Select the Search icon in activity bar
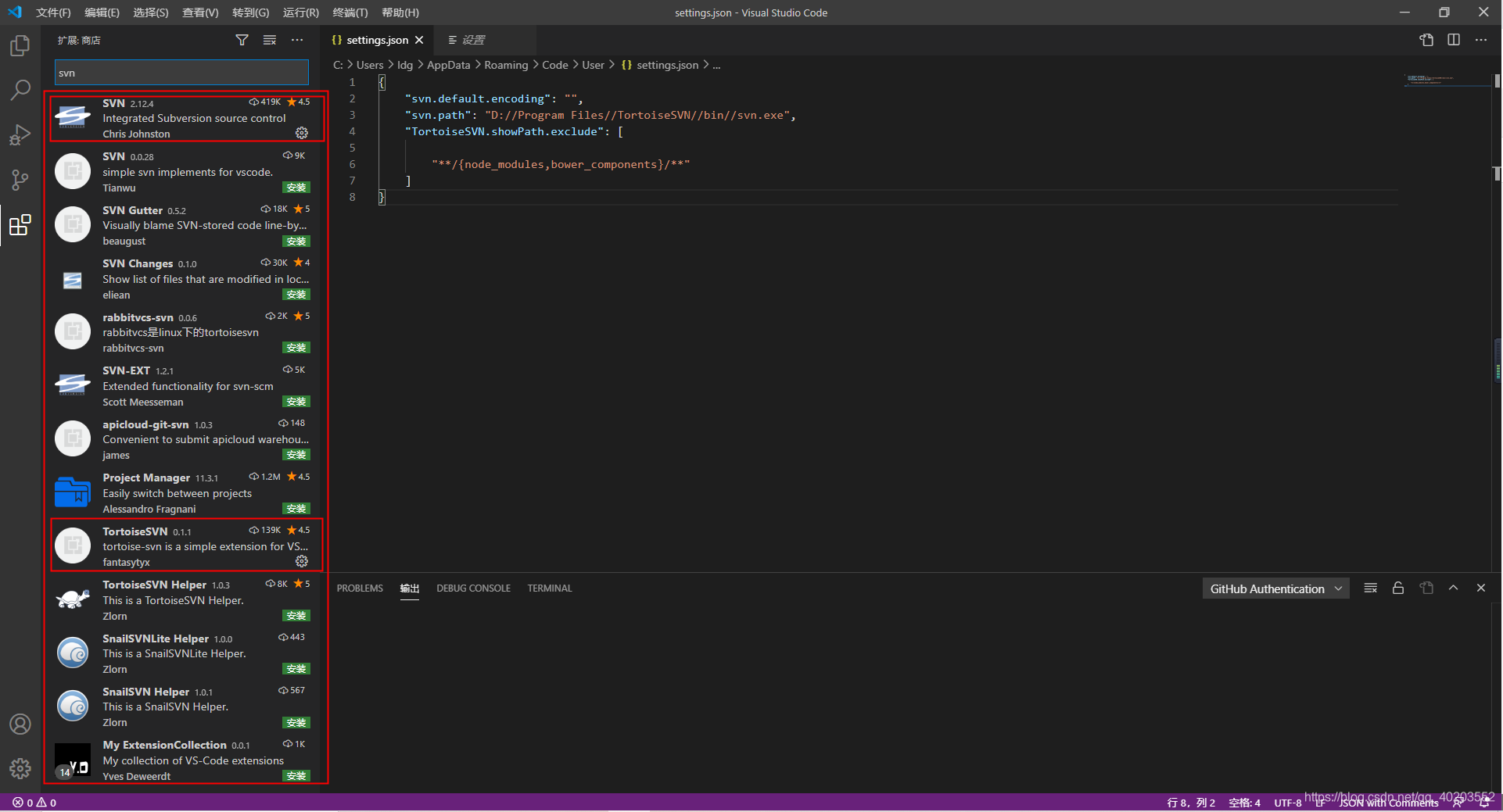This screenshot has height=812, width=1503. 20,91
